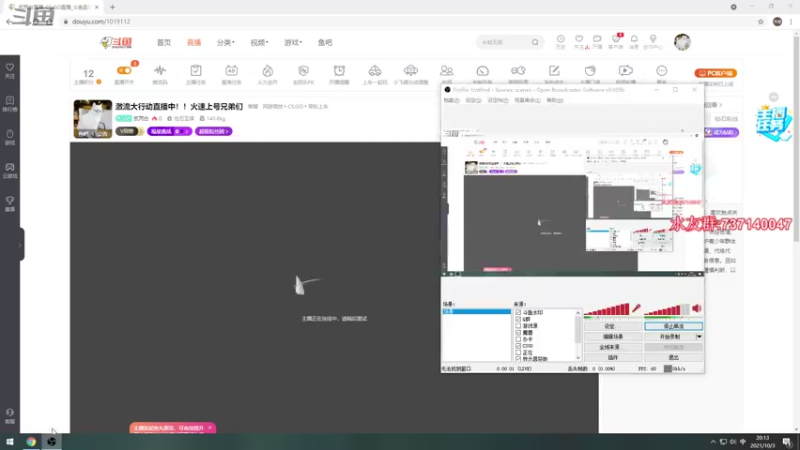800x450 pixels.
Task: Open dropdown arrow beside 开始录制
Action: tap(699, 337)
